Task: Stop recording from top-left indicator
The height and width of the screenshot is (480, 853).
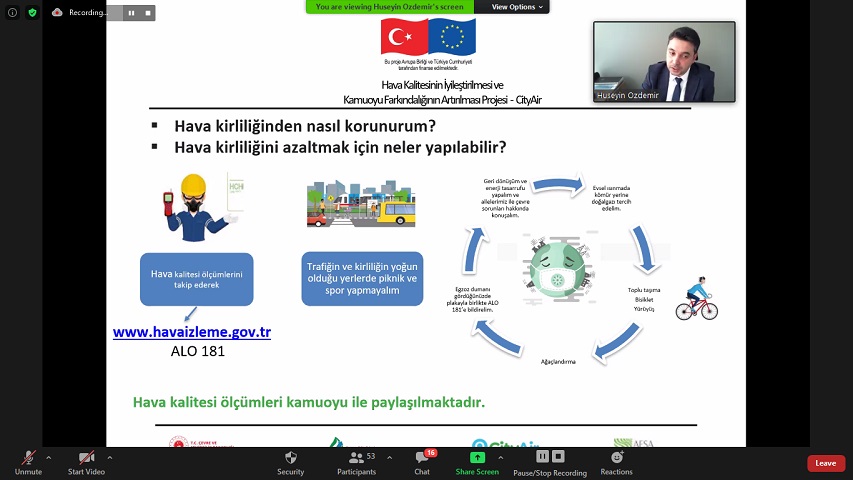Action: 147,13
